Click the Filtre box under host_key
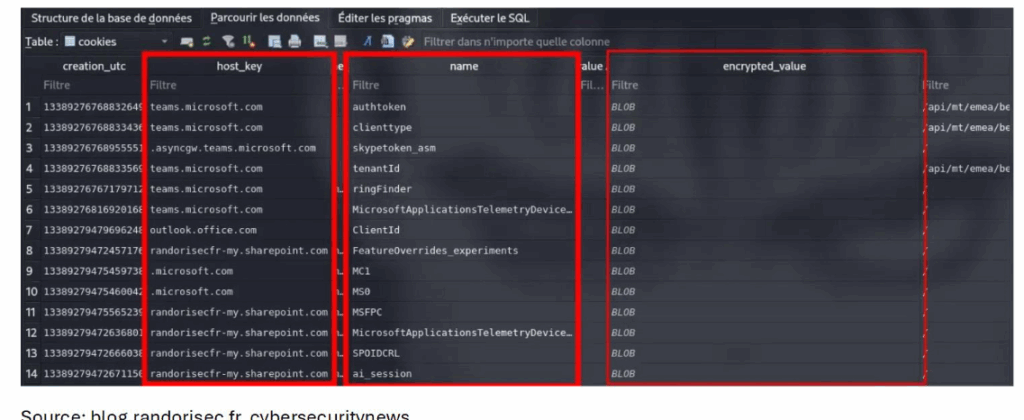Screen dimensions: 1024x420 [x=236, y=86]
